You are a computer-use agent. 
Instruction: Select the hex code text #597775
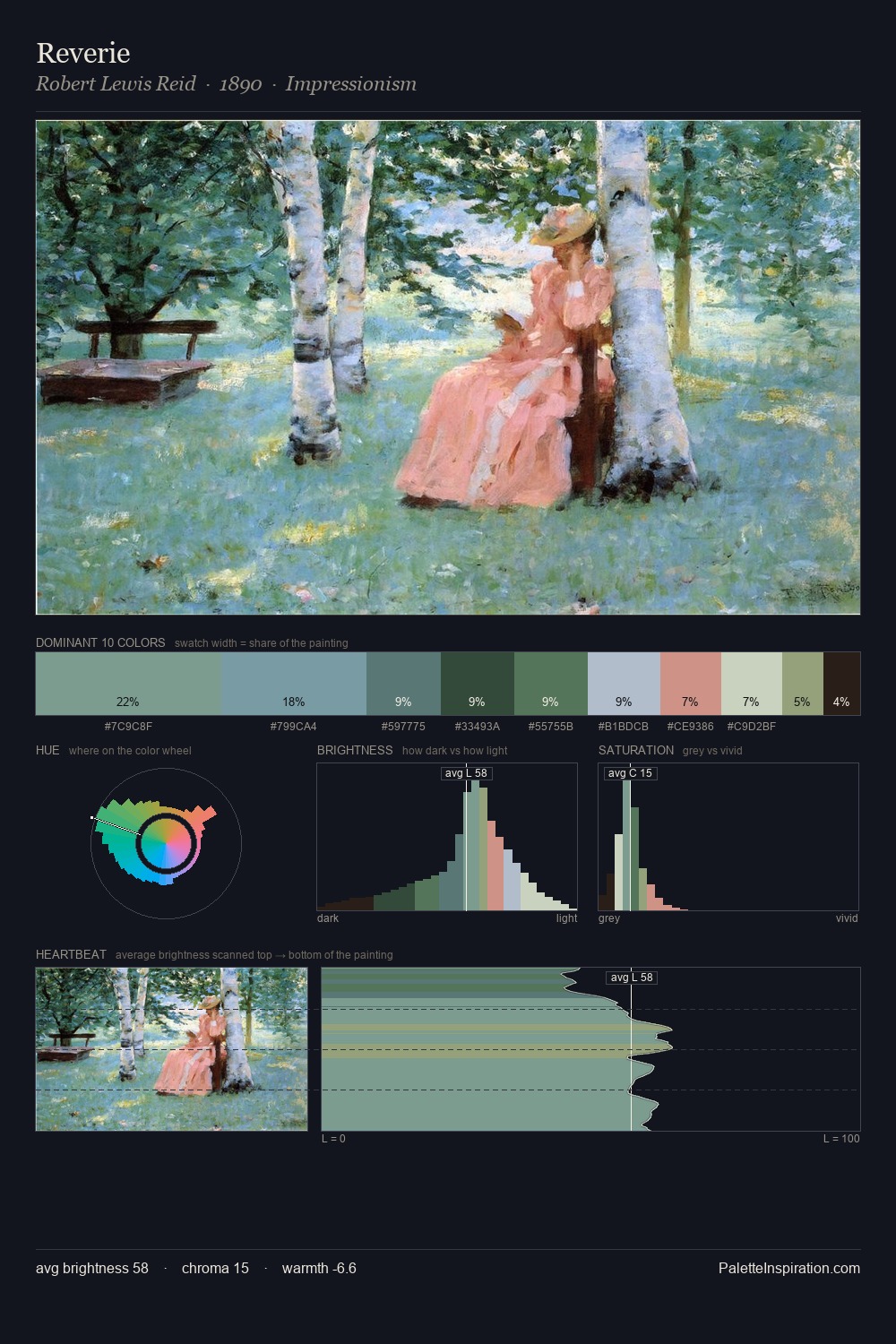coord(403,727)
